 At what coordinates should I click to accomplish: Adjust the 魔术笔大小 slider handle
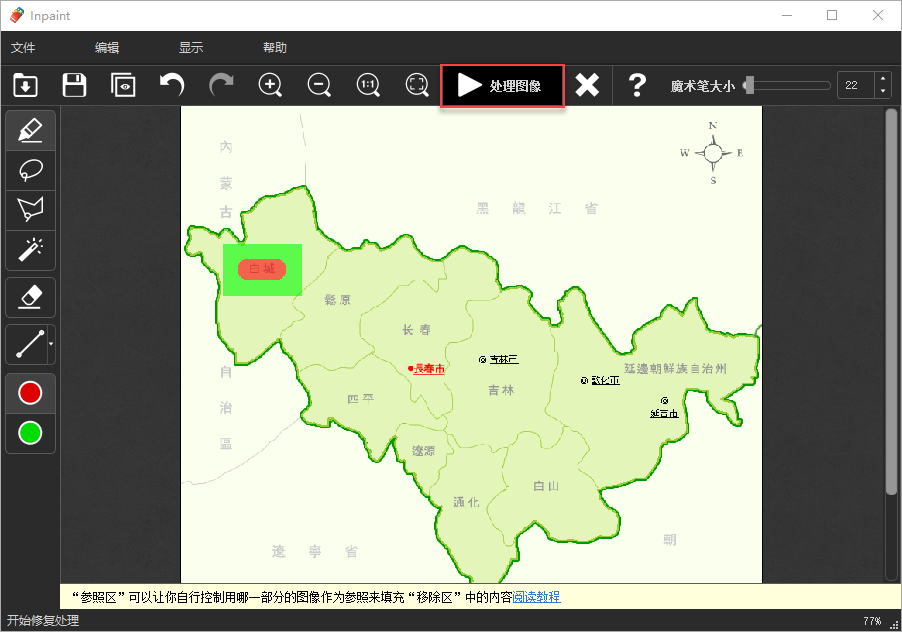[x=749, y=86]
